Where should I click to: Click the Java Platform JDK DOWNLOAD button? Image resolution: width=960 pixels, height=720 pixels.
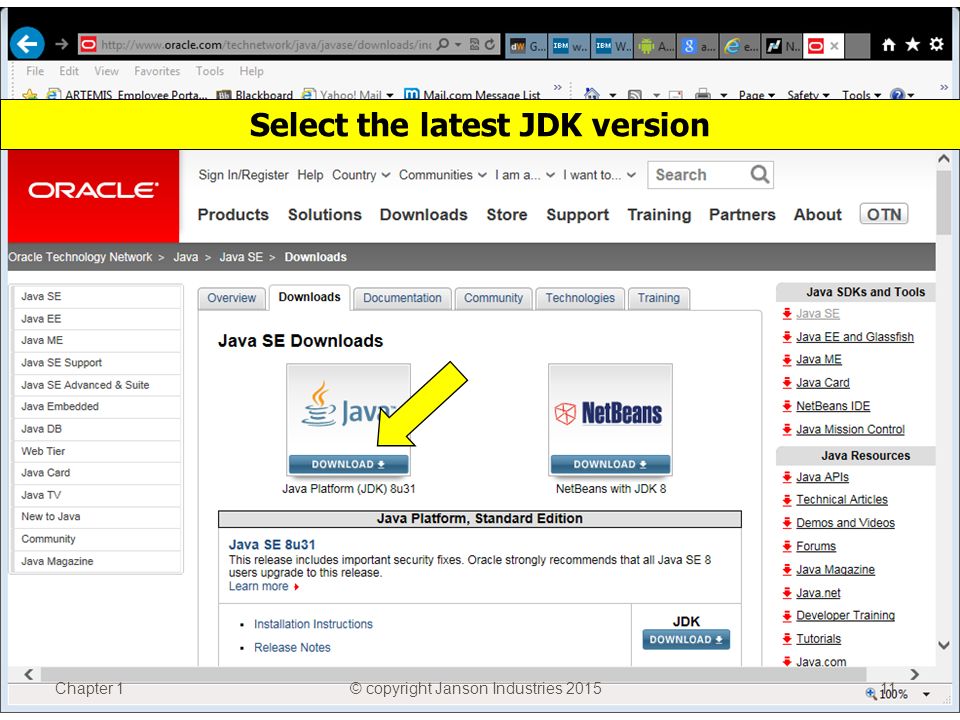pos(348,464)
